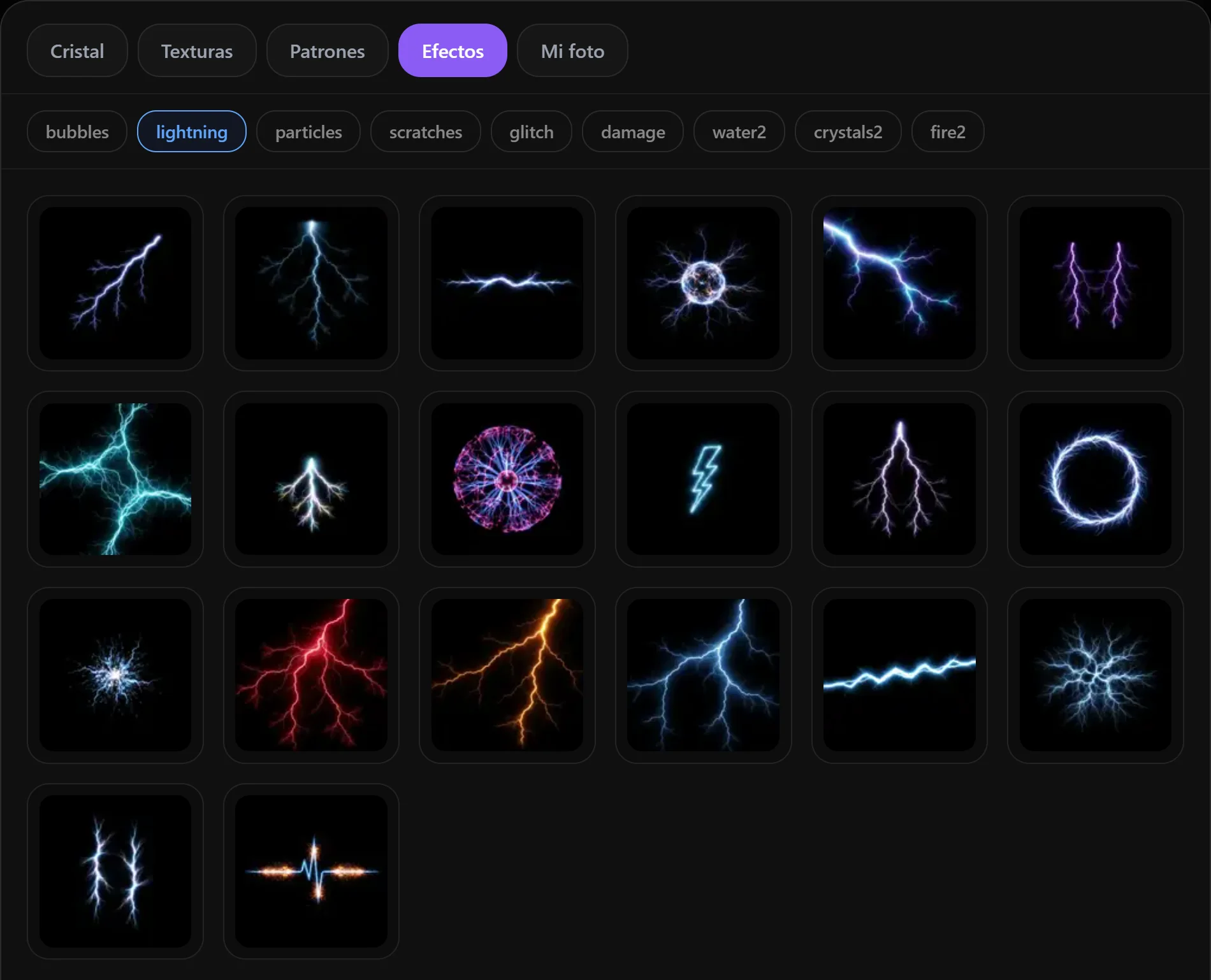Open the damage effects subcategory
Viewport: 1211px width, 980px height.
point(633,132)
